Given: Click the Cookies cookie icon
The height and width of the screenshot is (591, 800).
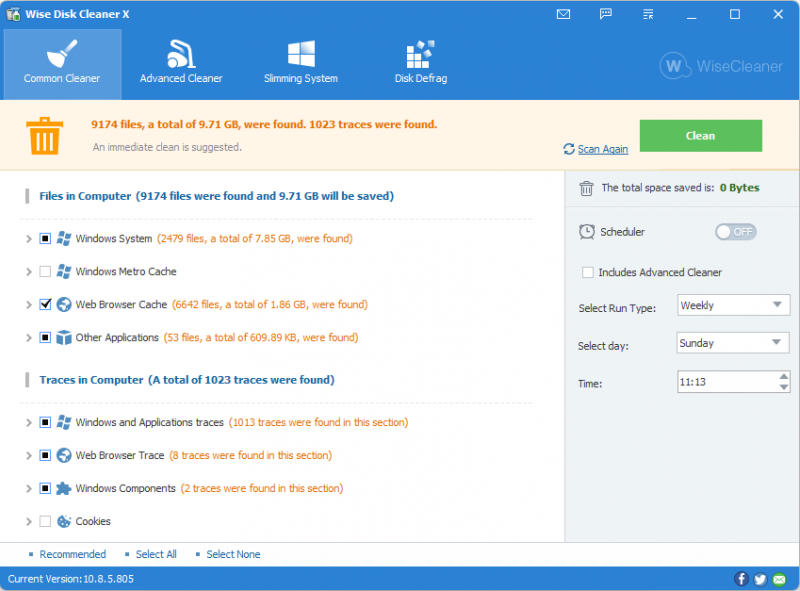Looking at the screenshot, I should [64, 521].
